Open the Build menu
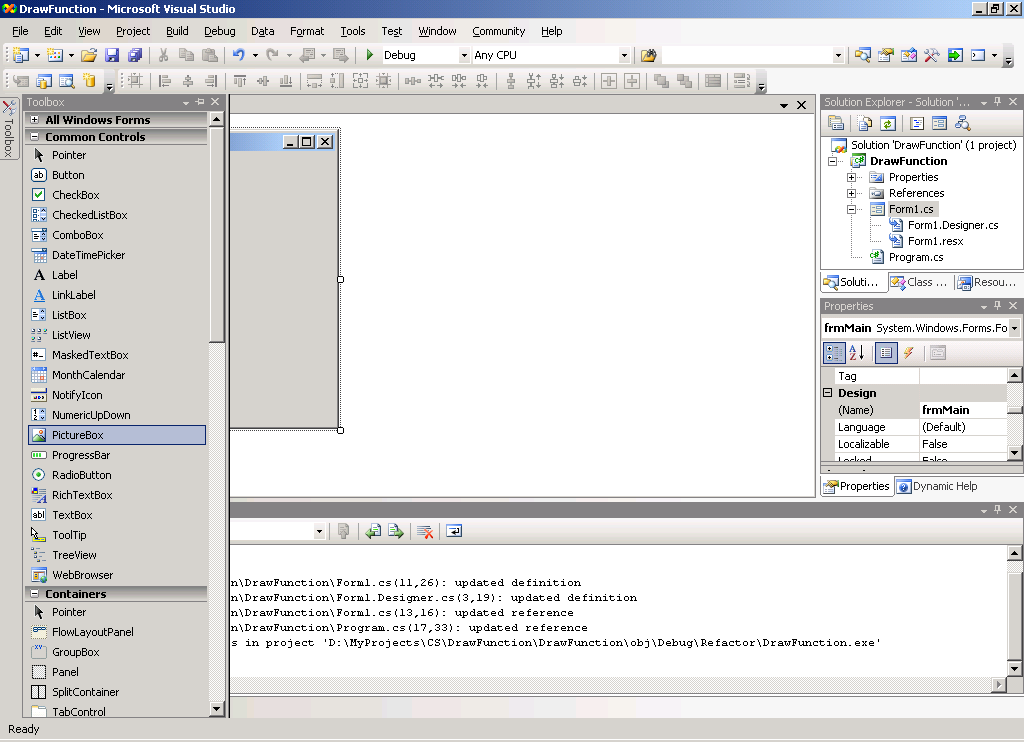 pyautogui.click(x=177, y=31)
